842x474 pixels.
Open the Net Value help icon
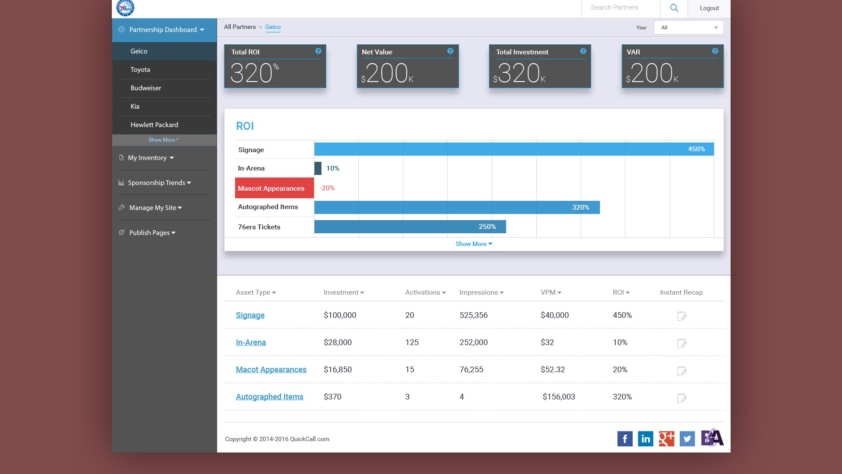point(450,51)
